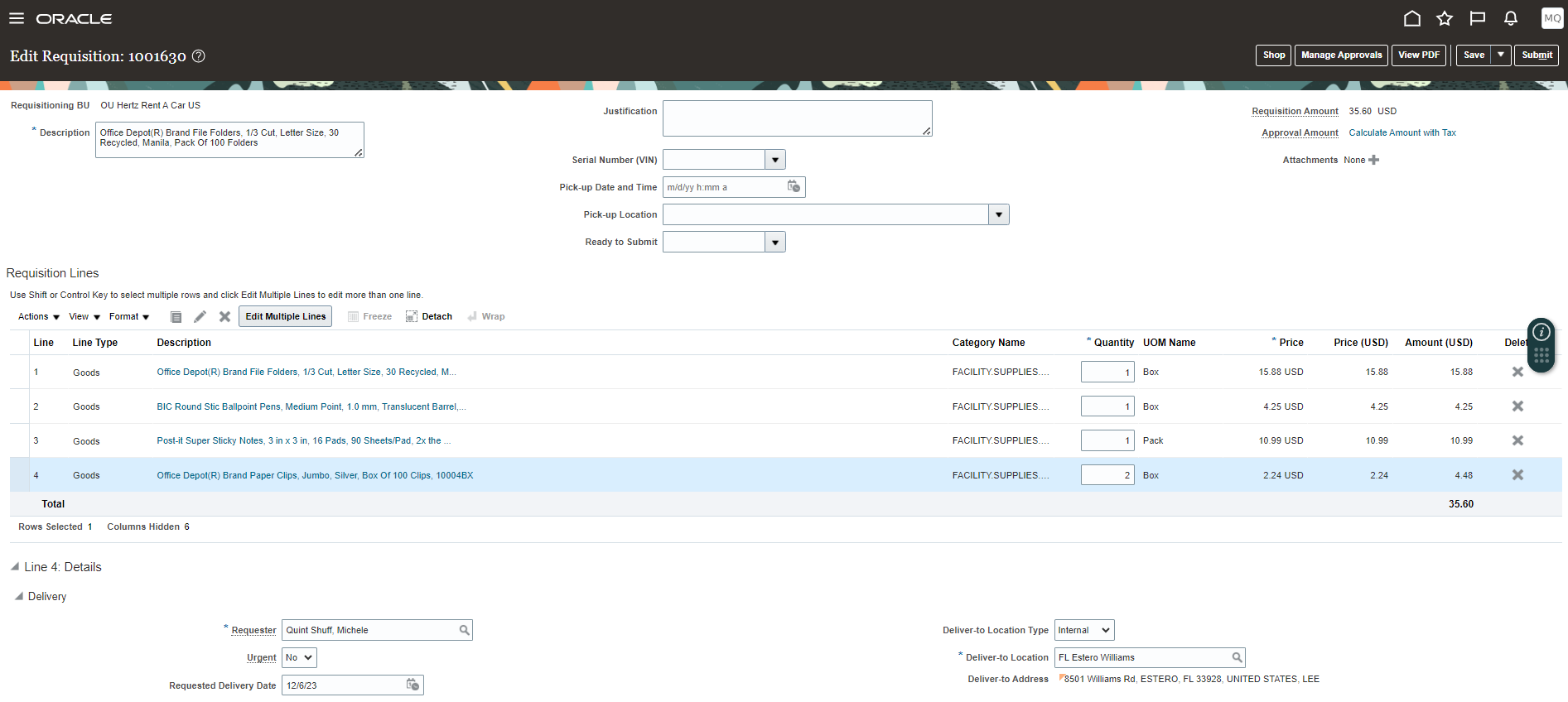Delete line 3 Post-it Sticky Notes
Image resolution: width=1568 pixels, height=702 pixels.
point(1517,440)
